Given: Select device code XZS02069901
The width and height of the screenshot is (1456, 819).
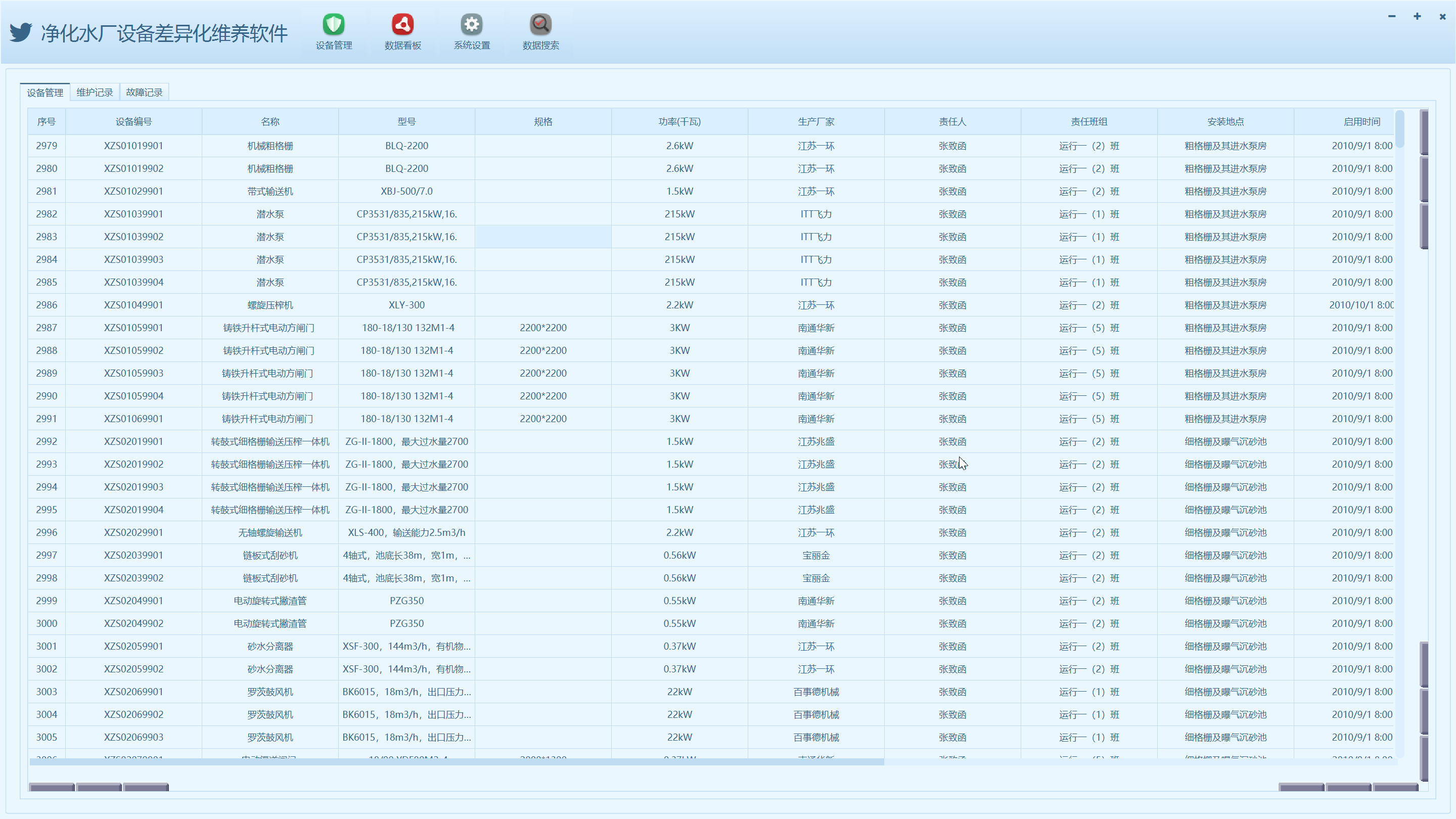Looking at the screenshot, I should pyautogui.click(x=133, y=692).
